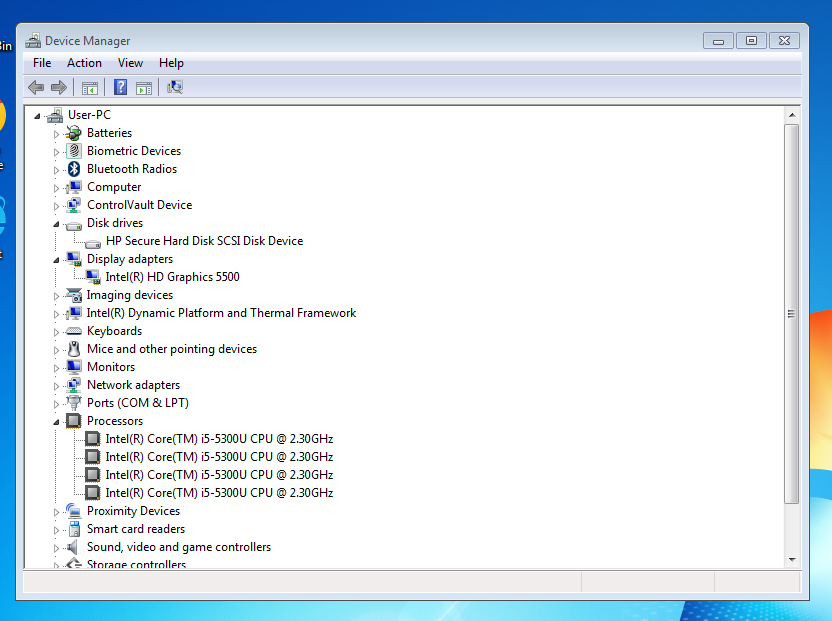The width and height of the screenshot is (832, 621).
Task: Click the User-PC computer icon
Action: pyautogui.click(x=55, y=115)
